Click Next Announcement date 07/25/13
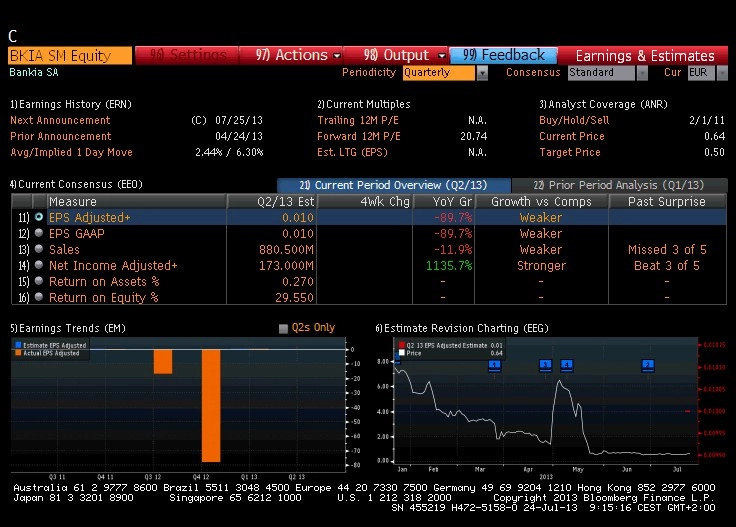This screenshot has height=527, width=736. coord(239,120)
